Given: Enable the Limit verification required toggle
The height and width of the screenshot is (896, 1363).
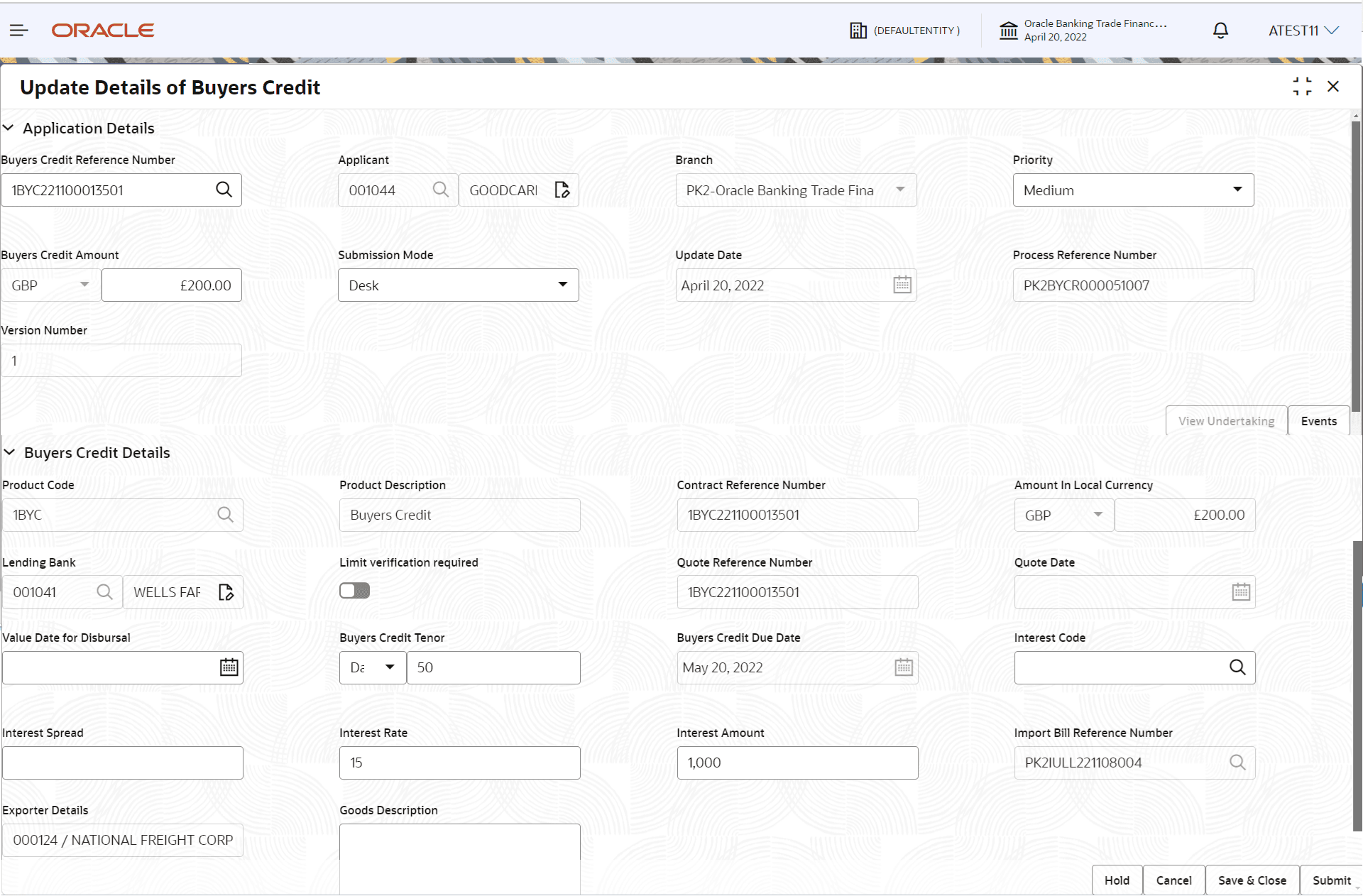Looking at the screenshot, I should pyautogui.click(x=354, y=590).
